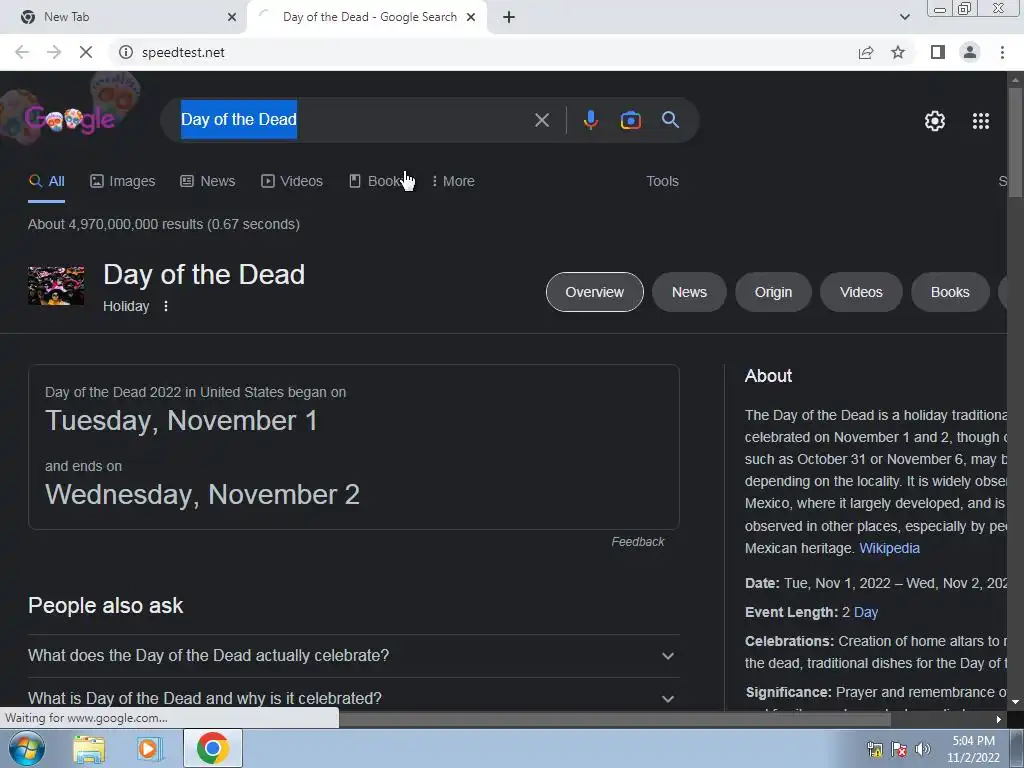Select the Origin chip
Viewport: 1024px width, 768px height.
[x=773, y=292]
